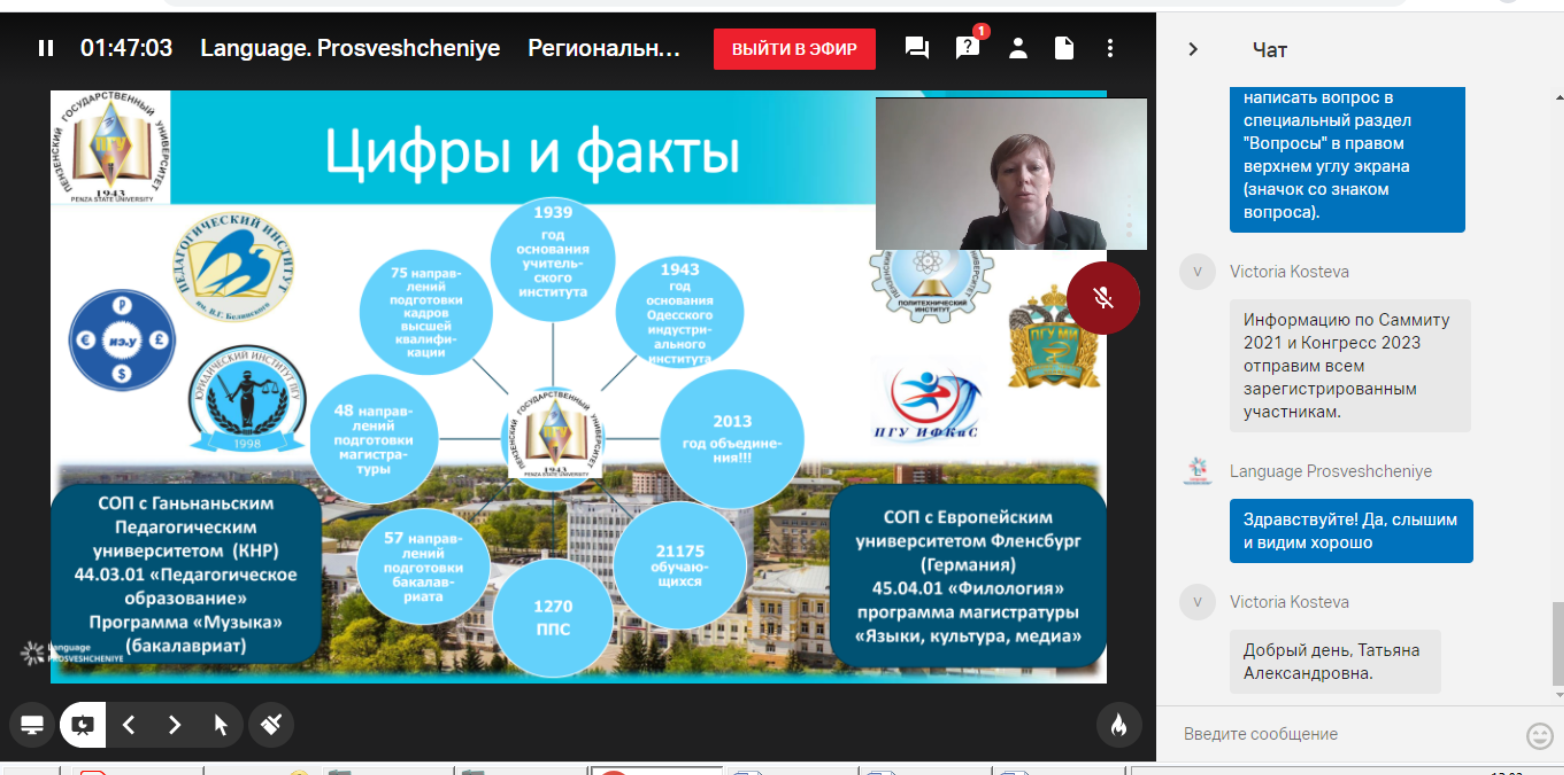Click the red ВЫЙТИ В ЭФИР button

pos(794,49)
